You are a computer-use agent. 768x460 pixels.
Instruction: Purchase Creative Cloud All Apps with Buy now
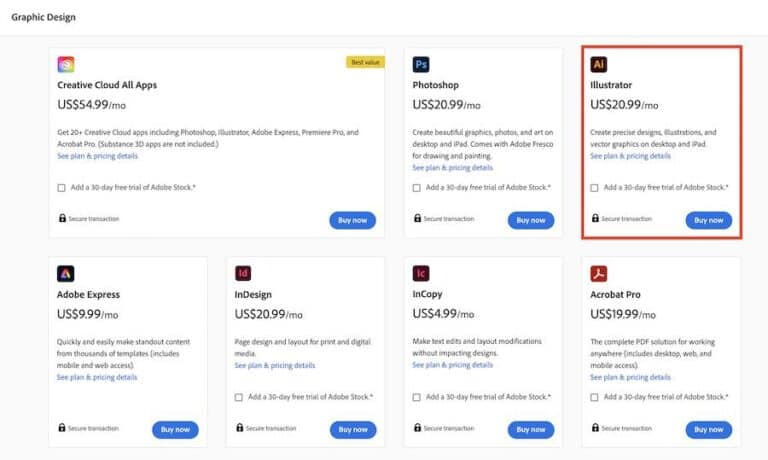click(352, 220)
